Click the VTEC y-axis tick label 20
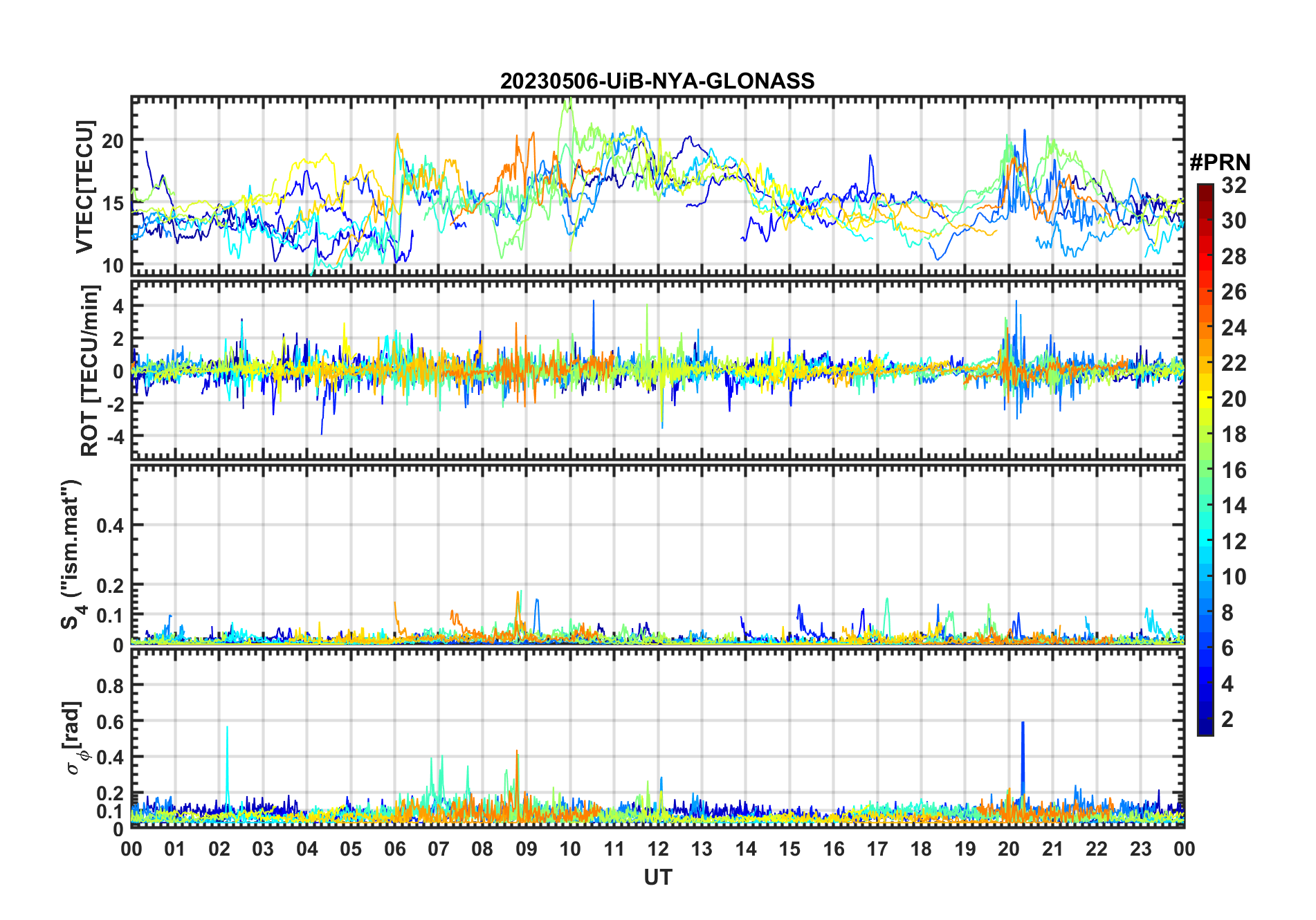 pyautogui.click(x=113, y=140)
